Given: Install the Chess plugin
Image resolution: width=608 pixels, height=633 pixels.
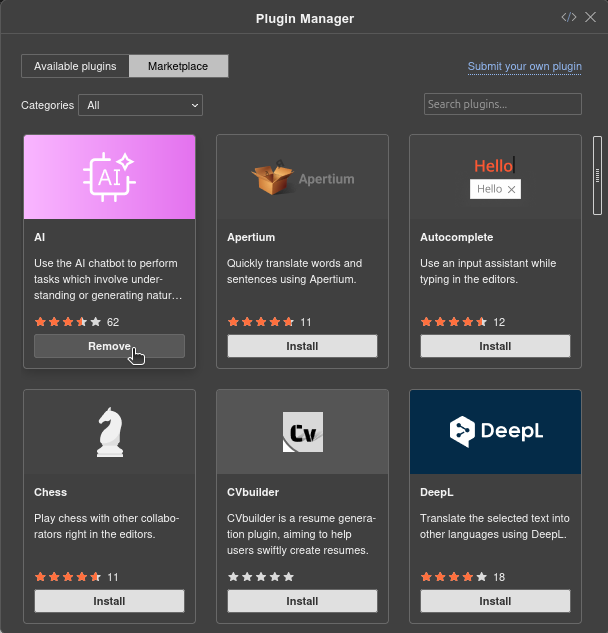Looking at the screenshot, I should [109, 601].
